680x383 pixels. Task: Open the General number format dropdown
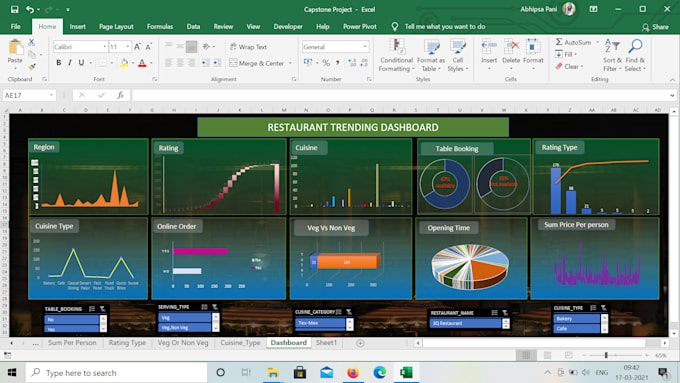[x=365, y=47]
